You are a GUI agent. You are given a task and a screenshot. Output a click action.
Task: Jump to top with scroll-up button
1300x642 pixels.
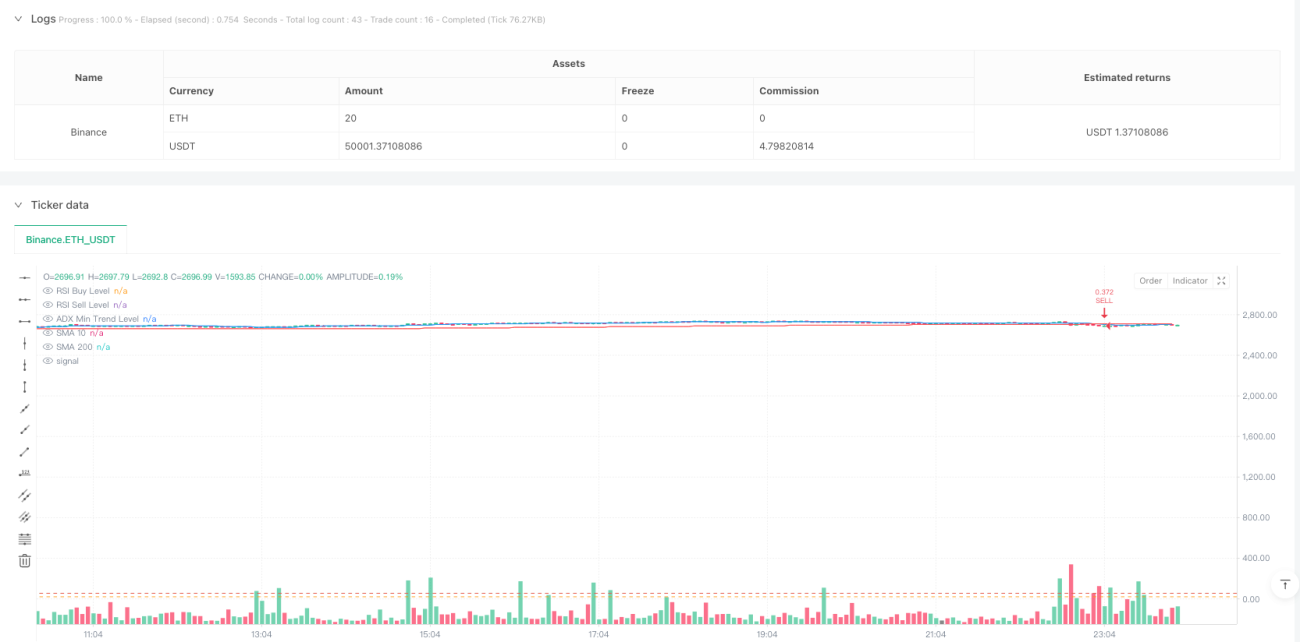point(1286,584)
